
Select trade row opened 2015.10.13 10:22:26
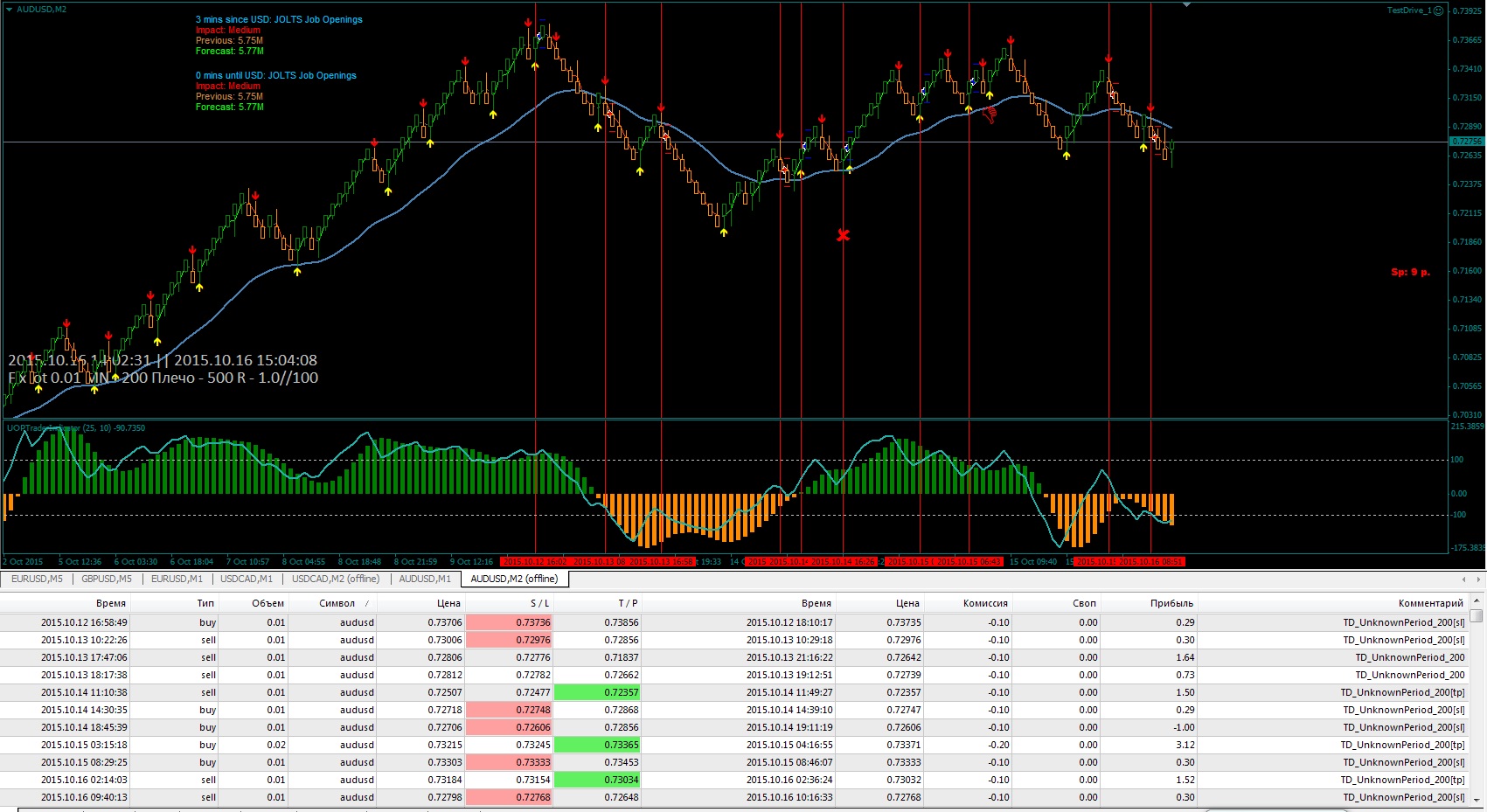734,640
